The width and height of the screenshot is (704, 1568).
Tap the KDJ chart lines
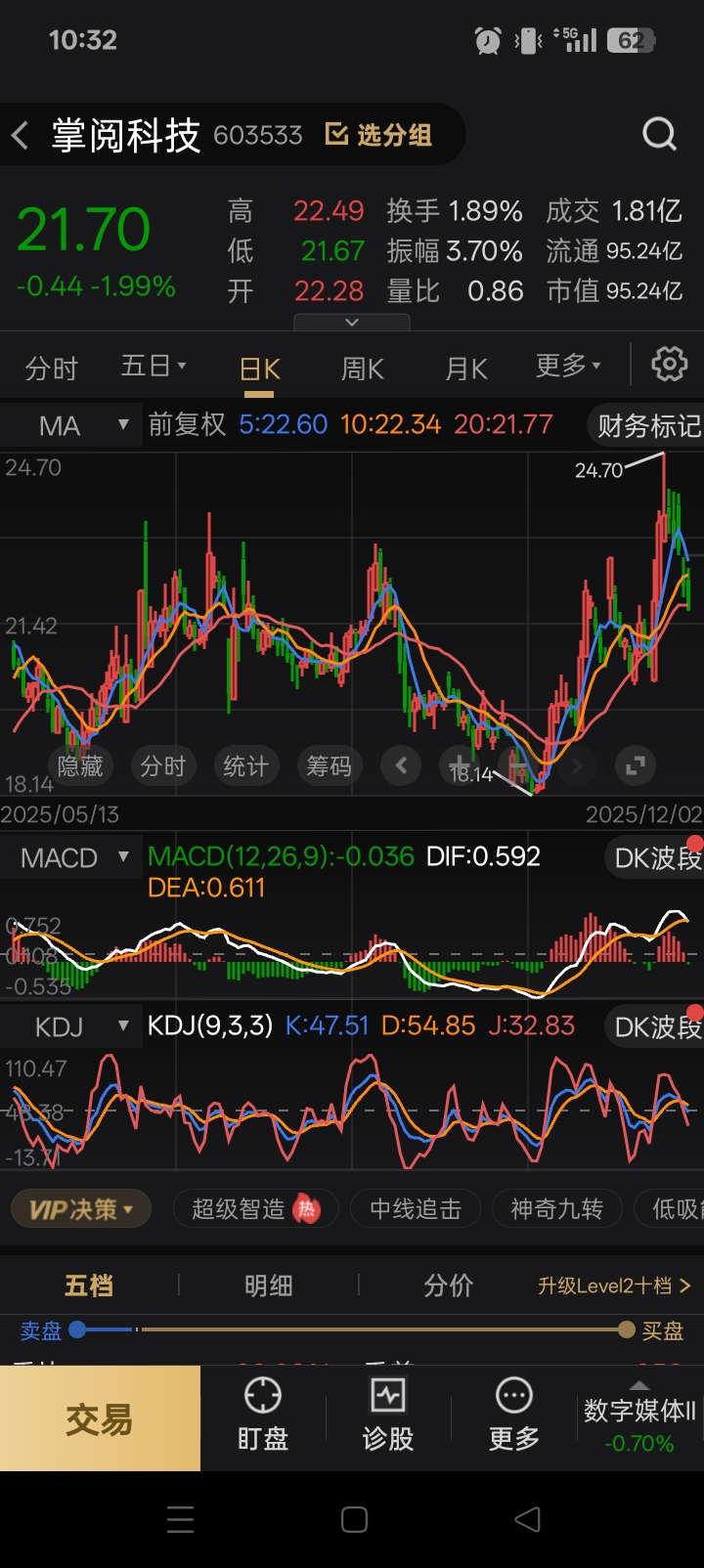point(352,1110)
